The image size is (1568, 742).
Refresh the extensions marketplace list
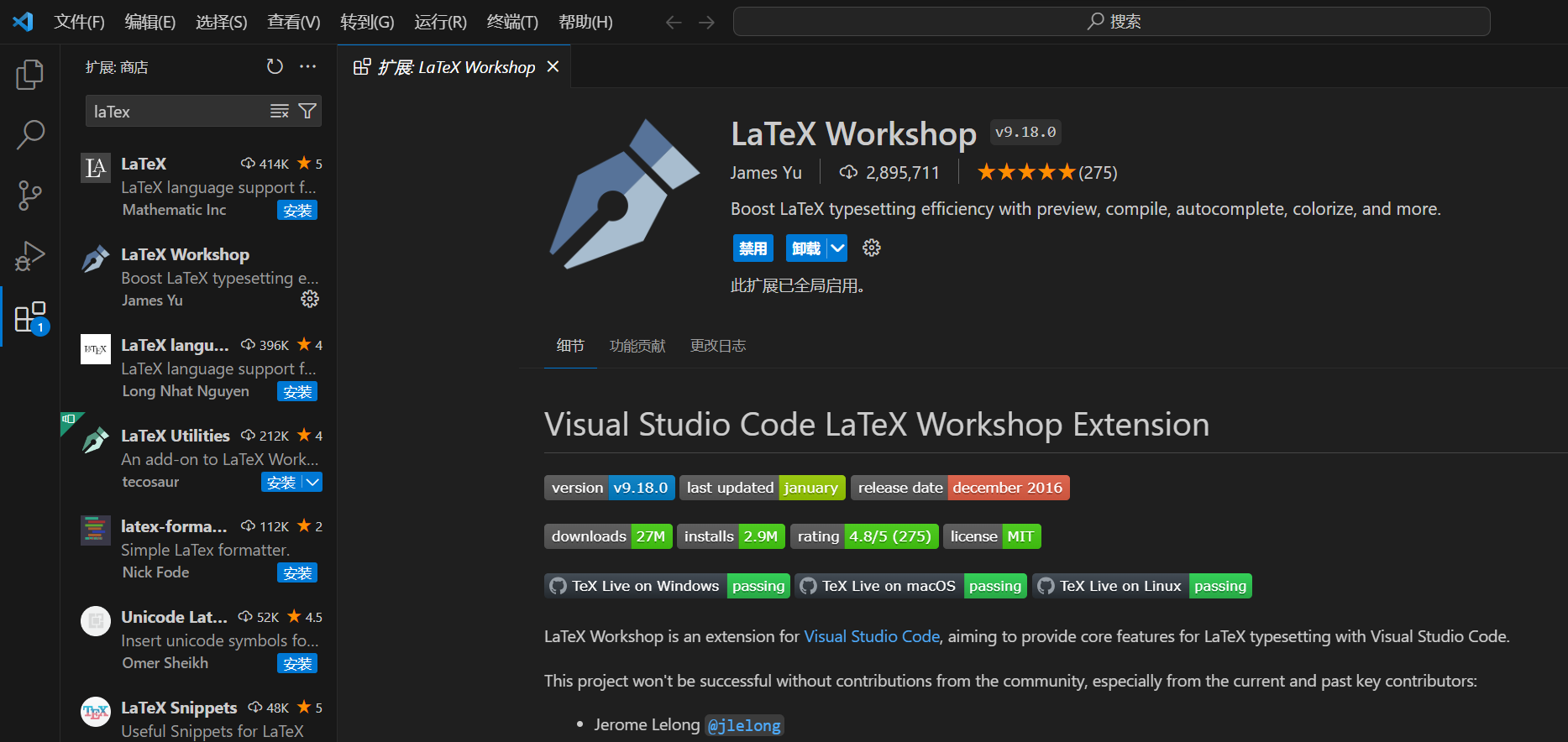pos(275,66)
